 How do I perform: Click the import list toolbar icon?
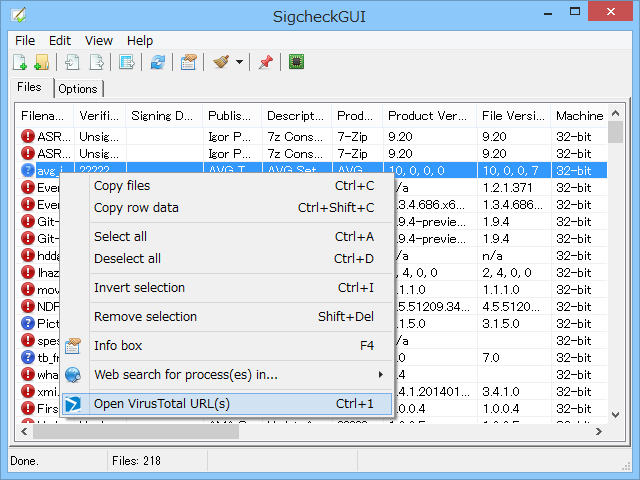[72, 62]
